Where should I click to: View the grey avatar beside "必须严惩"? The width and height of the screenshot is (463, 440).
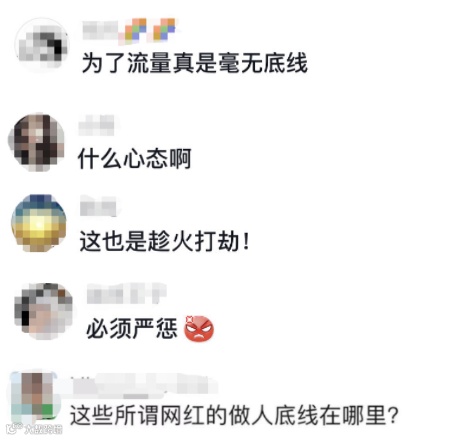[43, 311]
